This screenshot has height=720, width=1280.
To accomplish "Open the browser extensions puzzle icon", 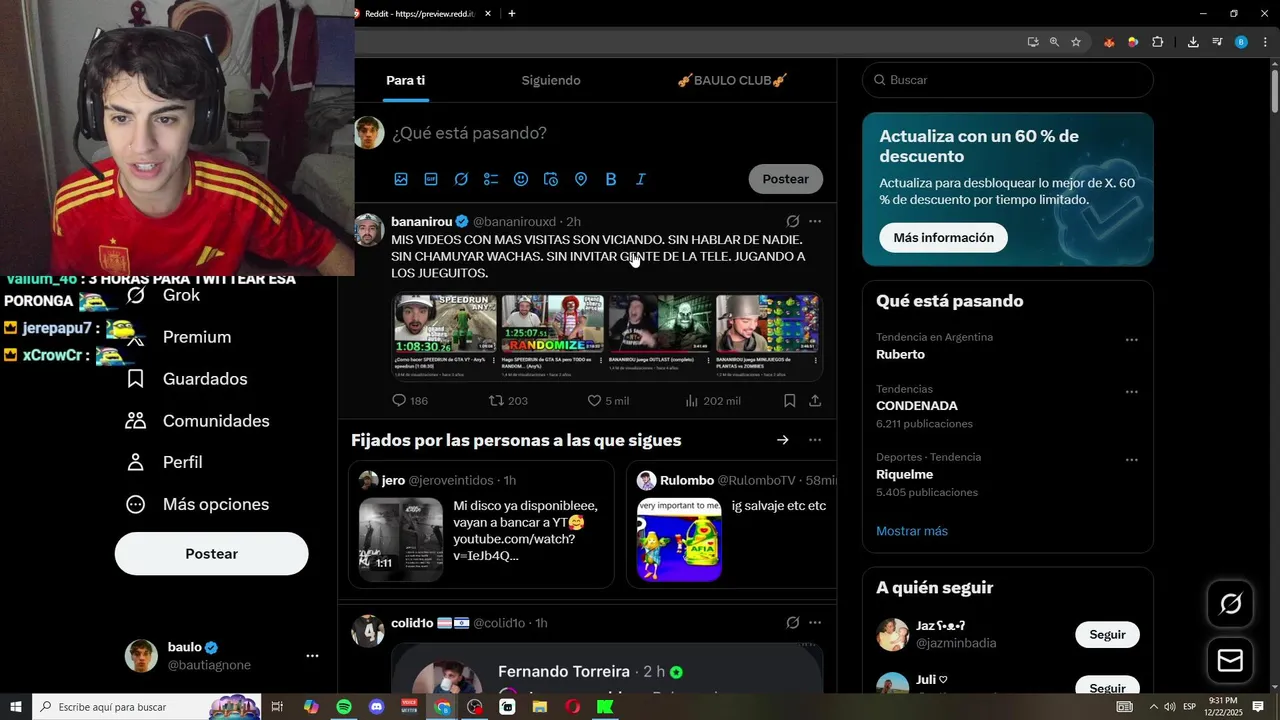I will pos(1157,42).
